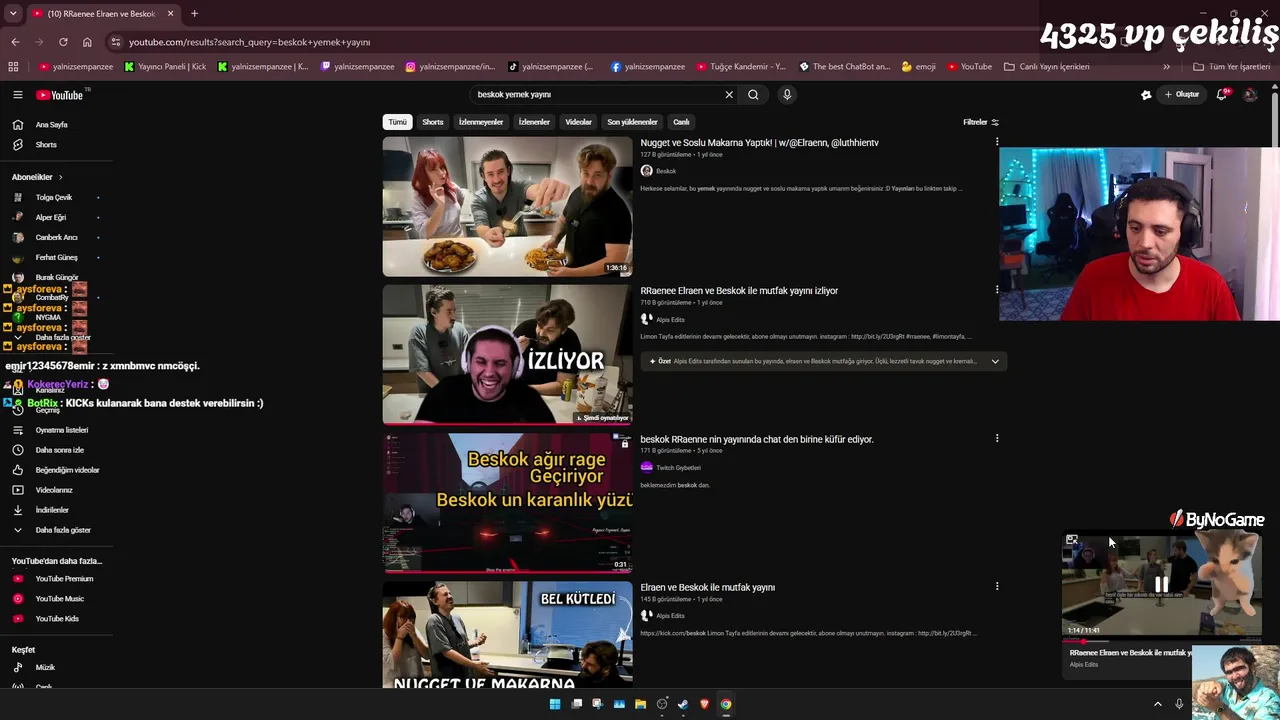
Task: Open Ferhat Güneş subscription channel
Action: (x=56, y=257)
